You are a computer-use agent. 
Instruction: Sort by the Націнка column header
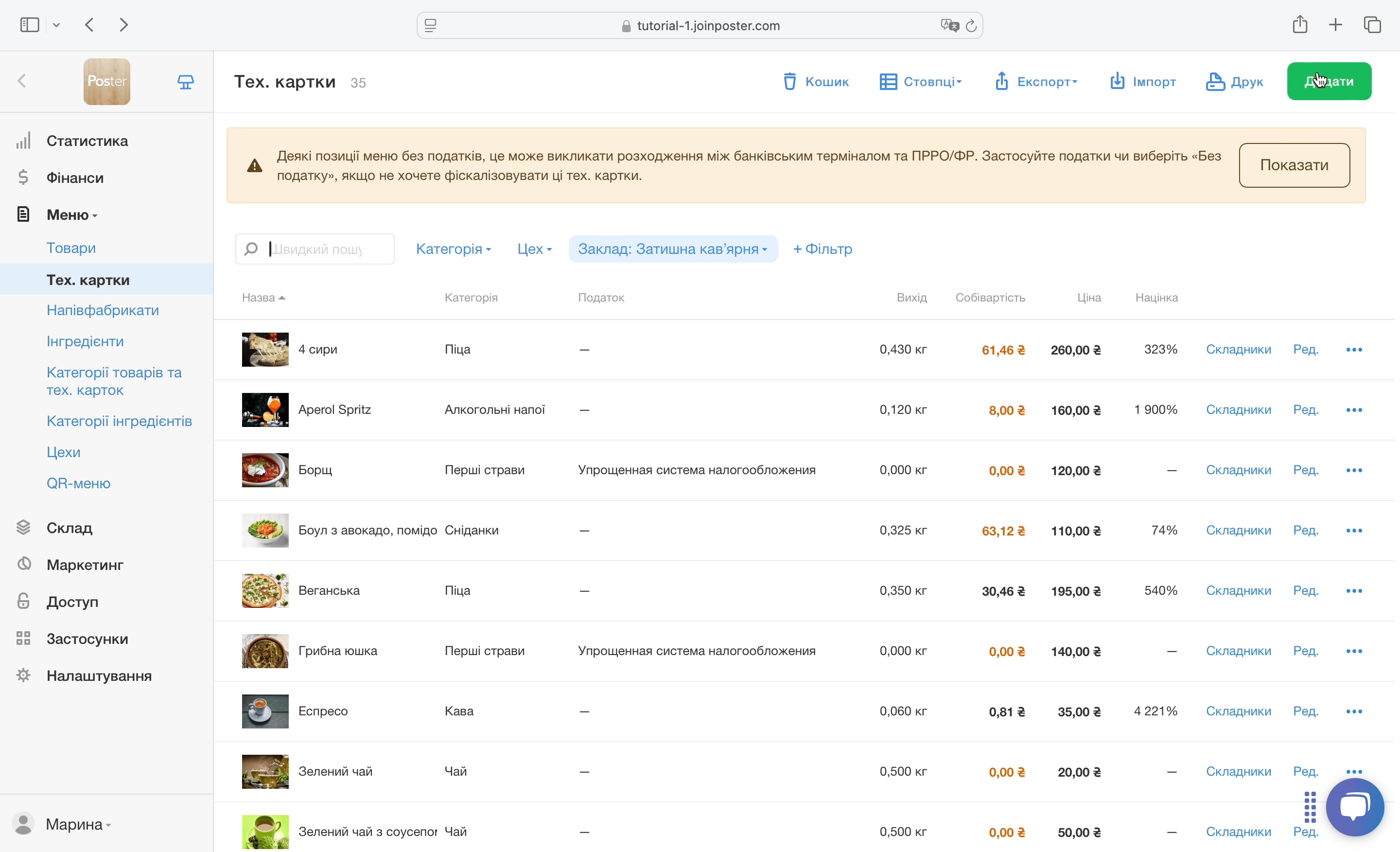[x=1156, y=298]
